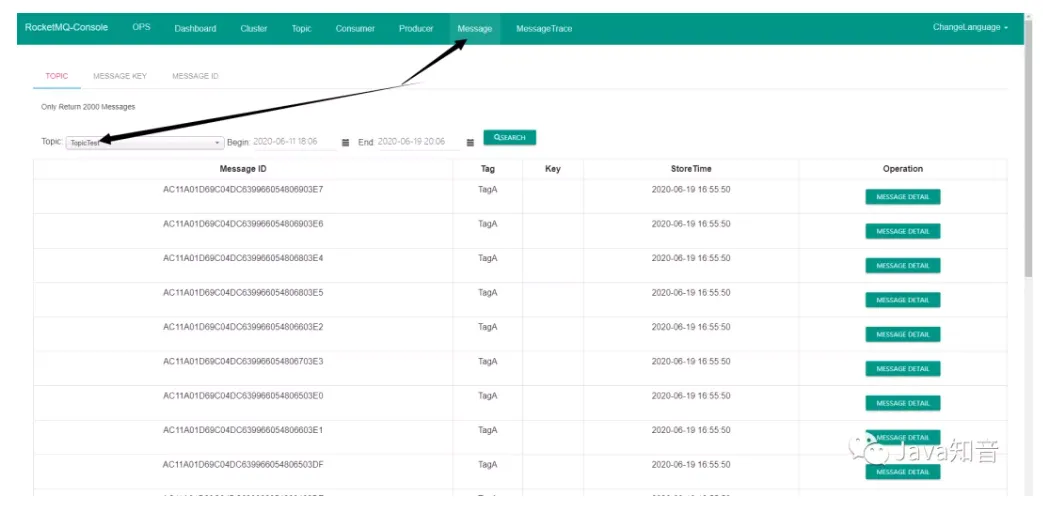Open message detail for ID ending 703E3
The height and width of the screenshot is (519, 1043).
click(x=903, y=369)
